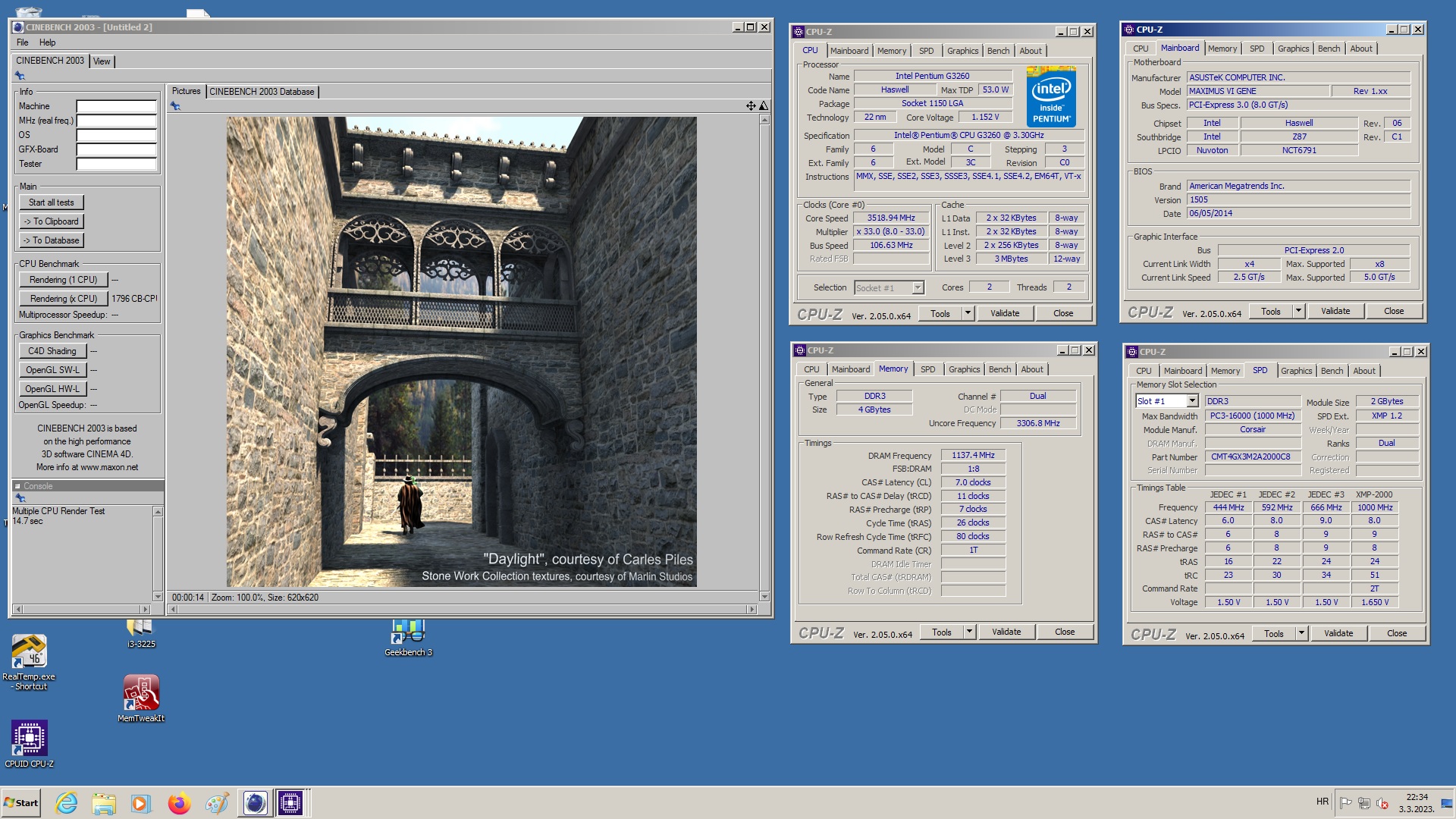Click the rendered Daylight picture

pyautogui.click(x=461, y=352)
